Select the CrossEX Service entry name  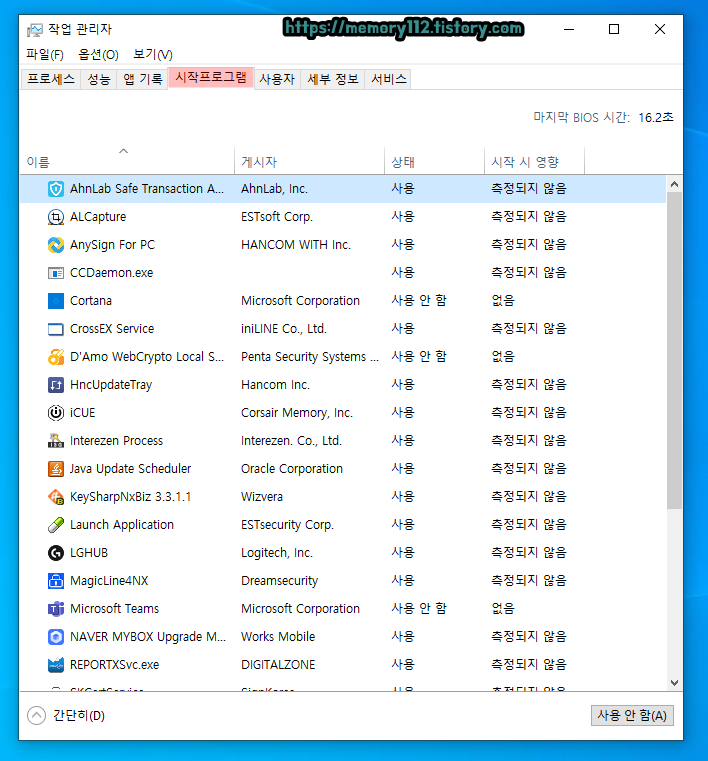coord(112,329)
